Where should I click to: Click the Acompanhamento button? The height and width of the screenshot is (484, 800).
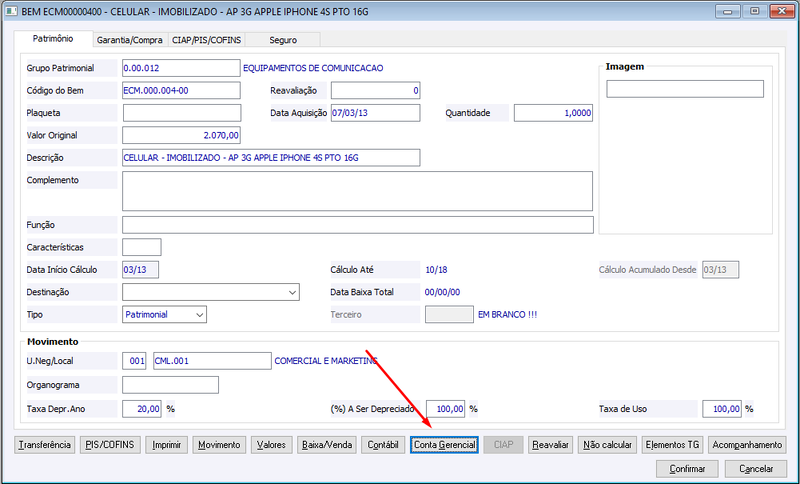(x=747, y=445)
